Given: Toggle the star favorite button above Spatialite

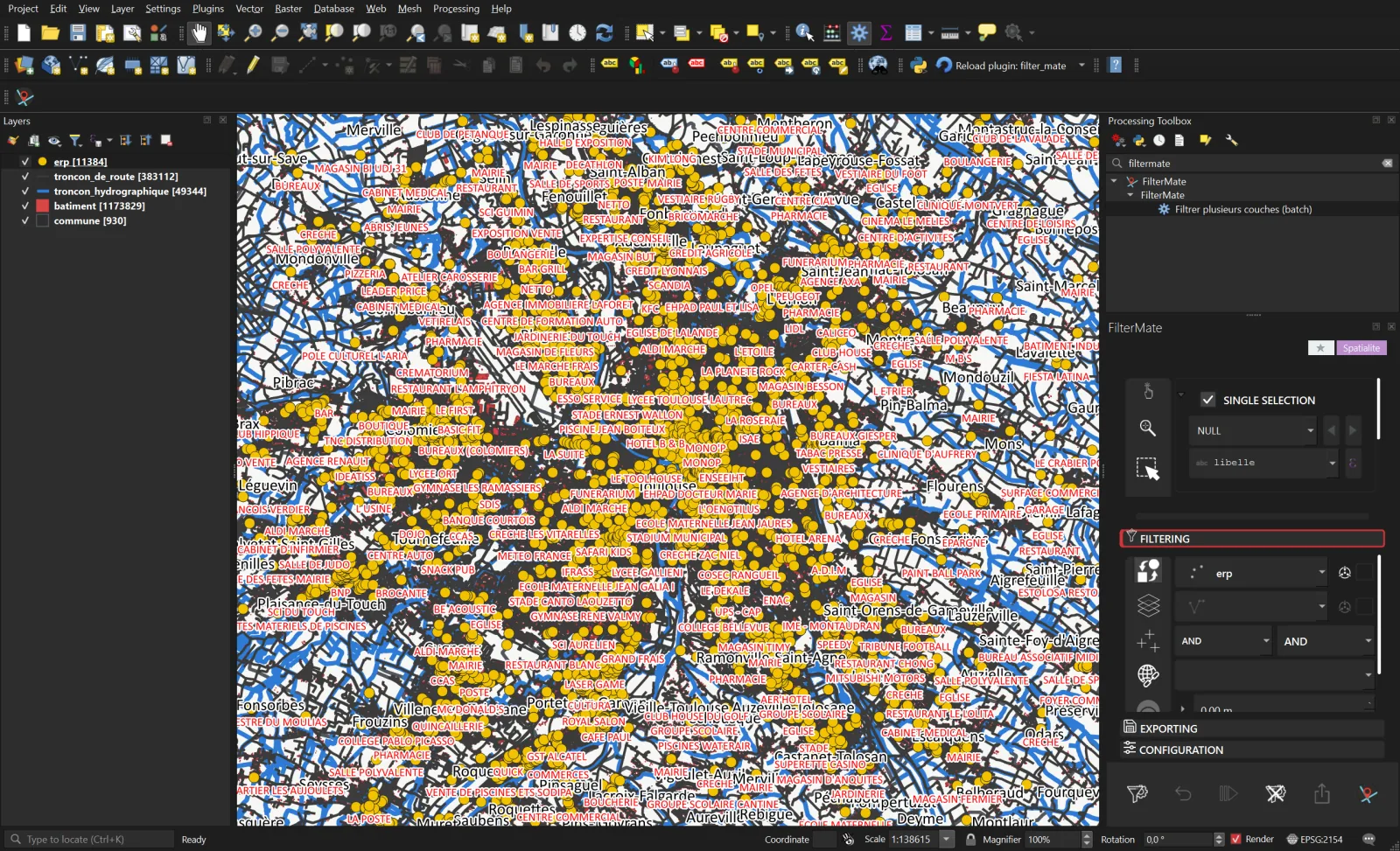Looking at the screenshot, I should (x=1320, y=348).
